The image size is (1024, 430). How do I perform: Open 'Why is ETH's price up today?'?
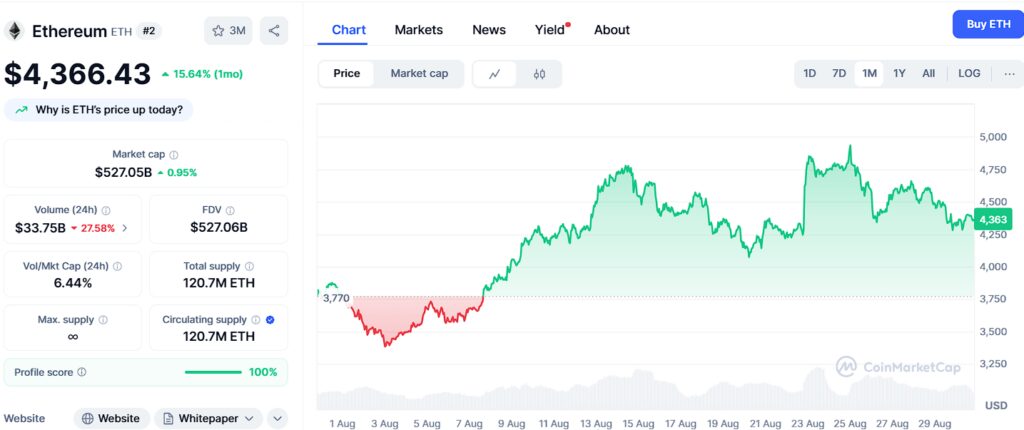[99, 109]
